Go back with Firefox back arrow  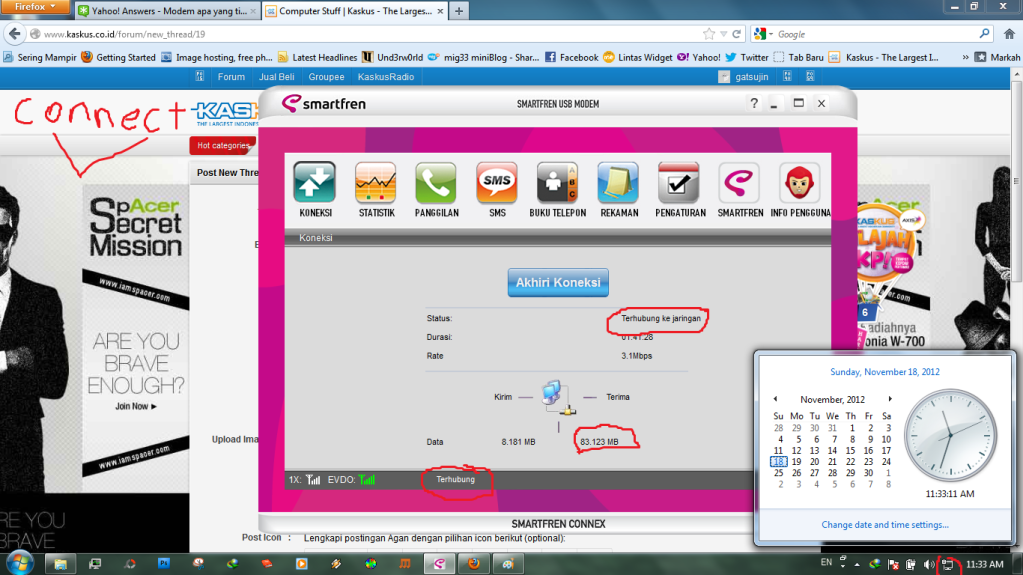pyautogui.click(x=15, y=34)
